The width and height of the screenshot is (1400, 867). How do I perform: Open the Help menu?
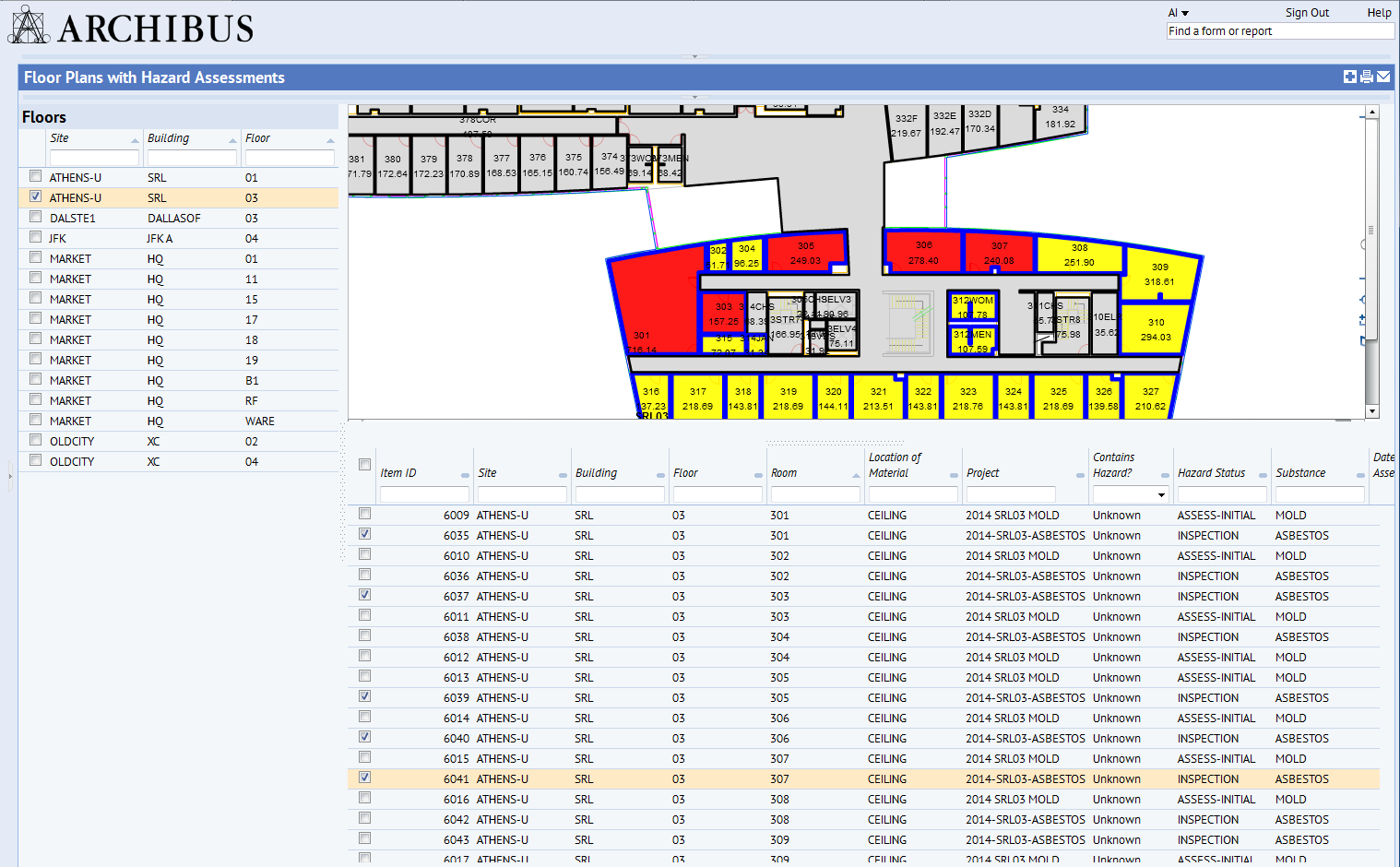click(1379, 13)
